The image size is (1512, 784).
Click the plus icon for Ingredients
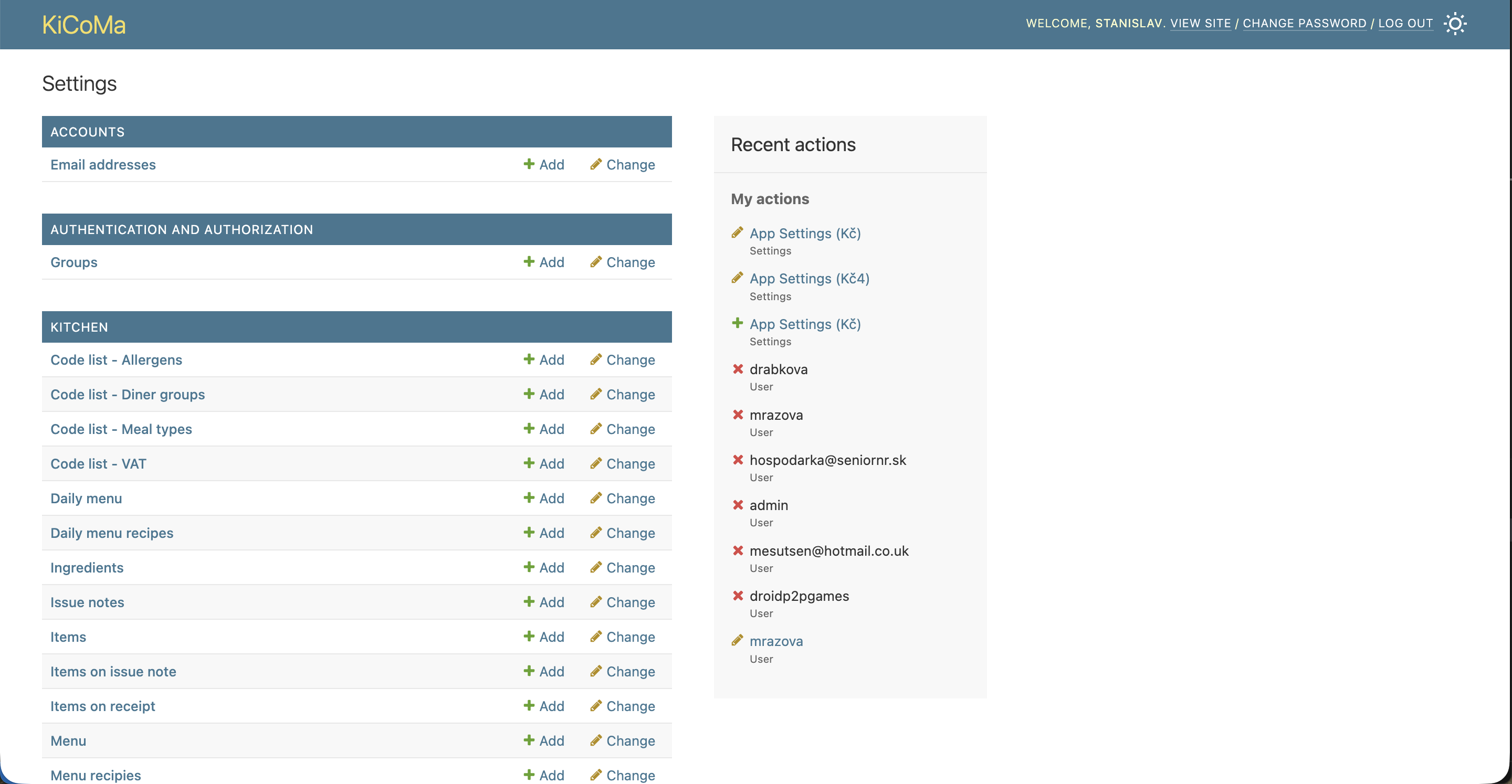coord(528,567)
